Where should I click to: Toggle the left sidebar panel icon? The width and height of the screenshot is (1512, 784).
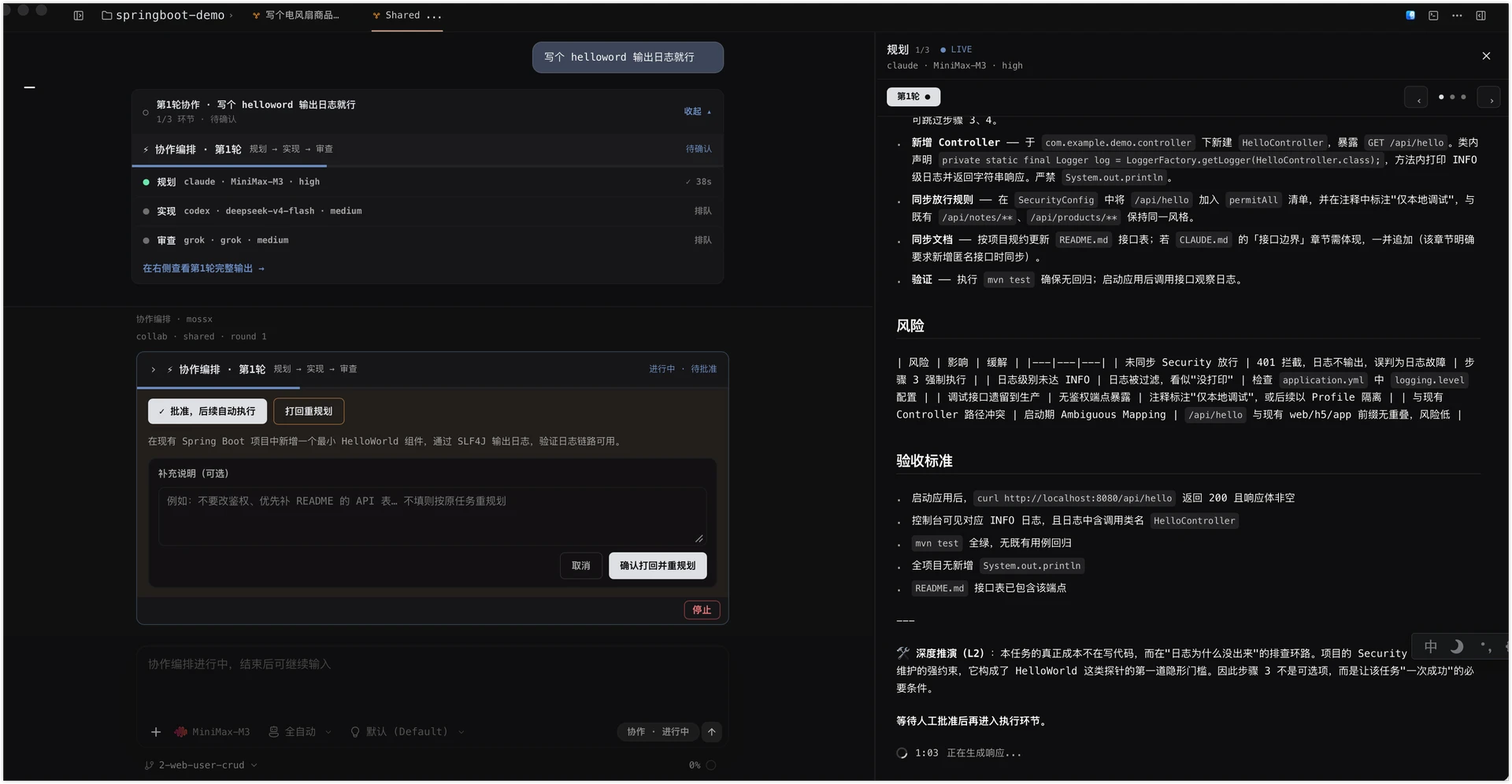coord(79,16)
